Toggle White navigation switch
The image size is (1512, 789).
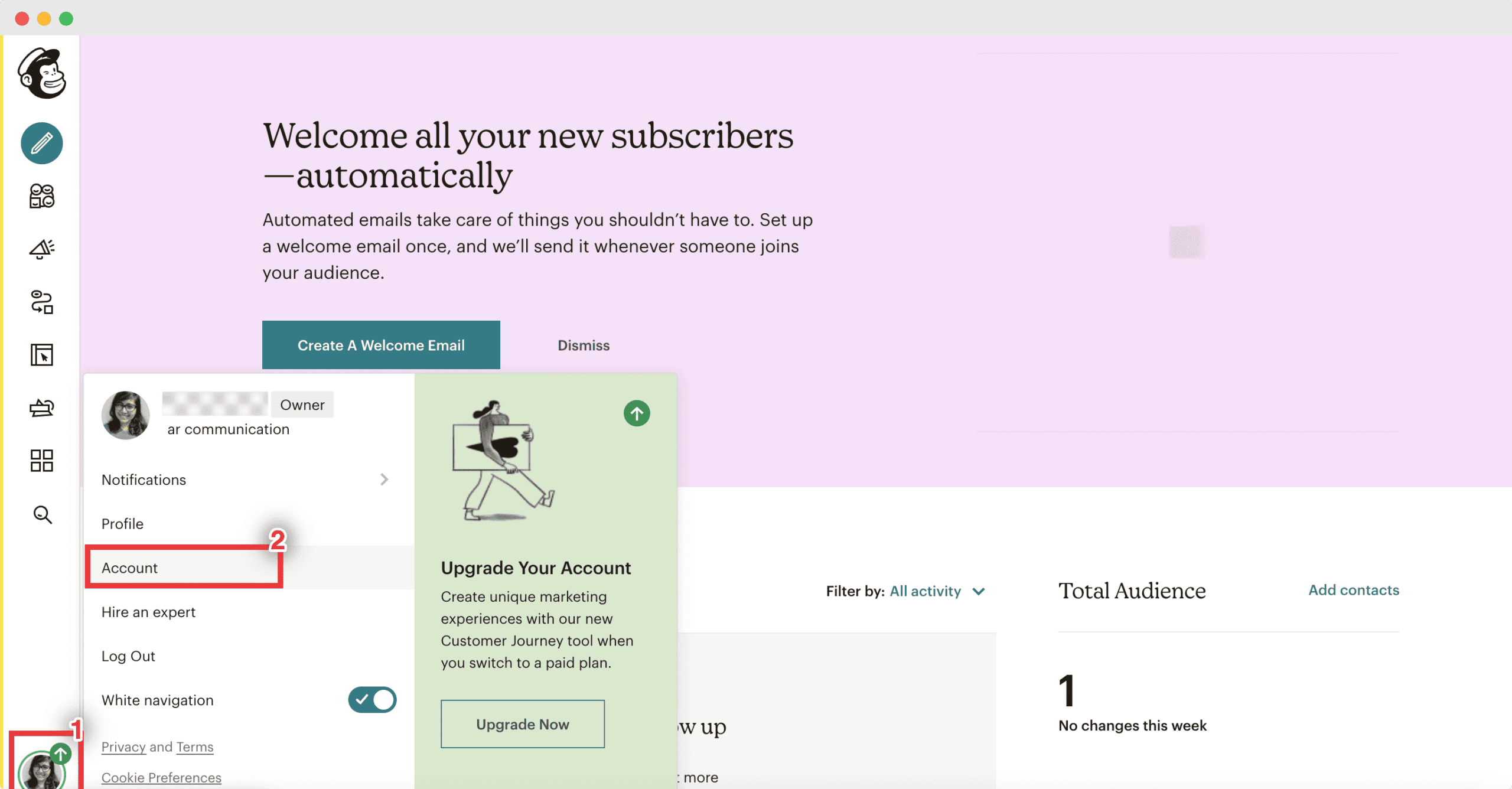[x=372, y=700]
